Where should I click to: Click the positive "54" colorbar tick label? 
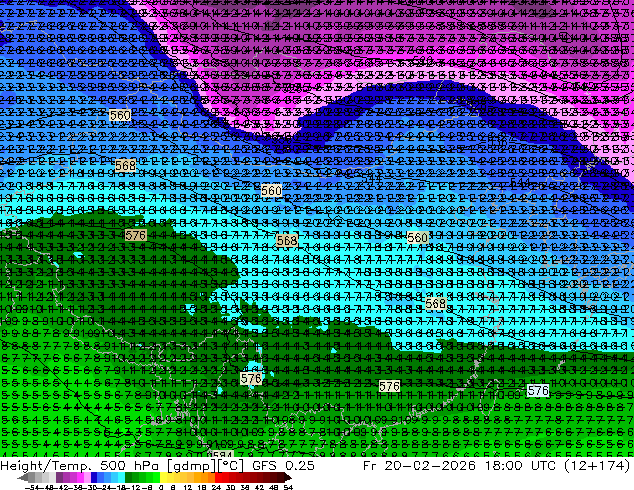click(288, 488)
